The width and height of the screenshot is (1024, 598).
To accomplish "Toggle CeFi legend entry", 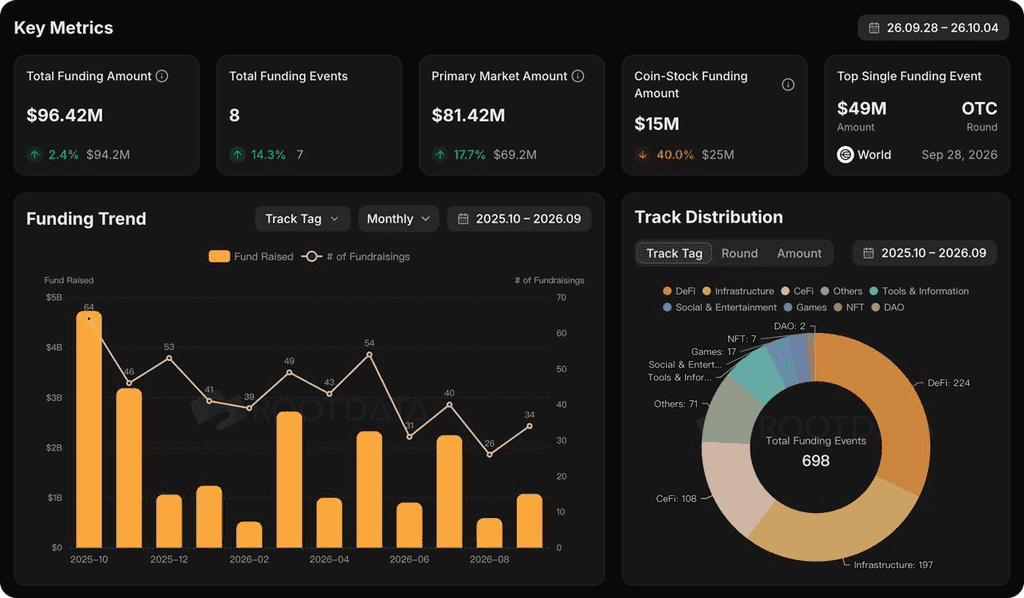I will 797,291.
